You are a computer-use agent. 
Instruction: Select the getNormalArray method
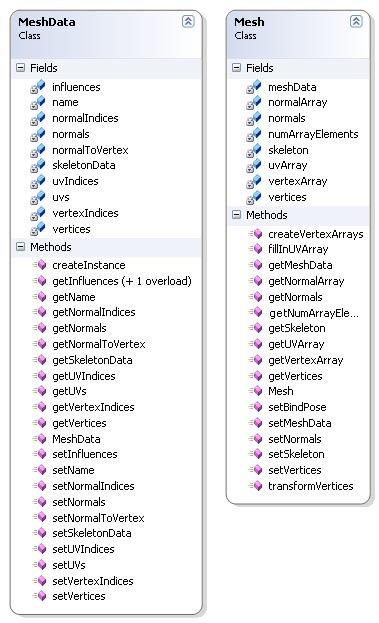(306, 281)
